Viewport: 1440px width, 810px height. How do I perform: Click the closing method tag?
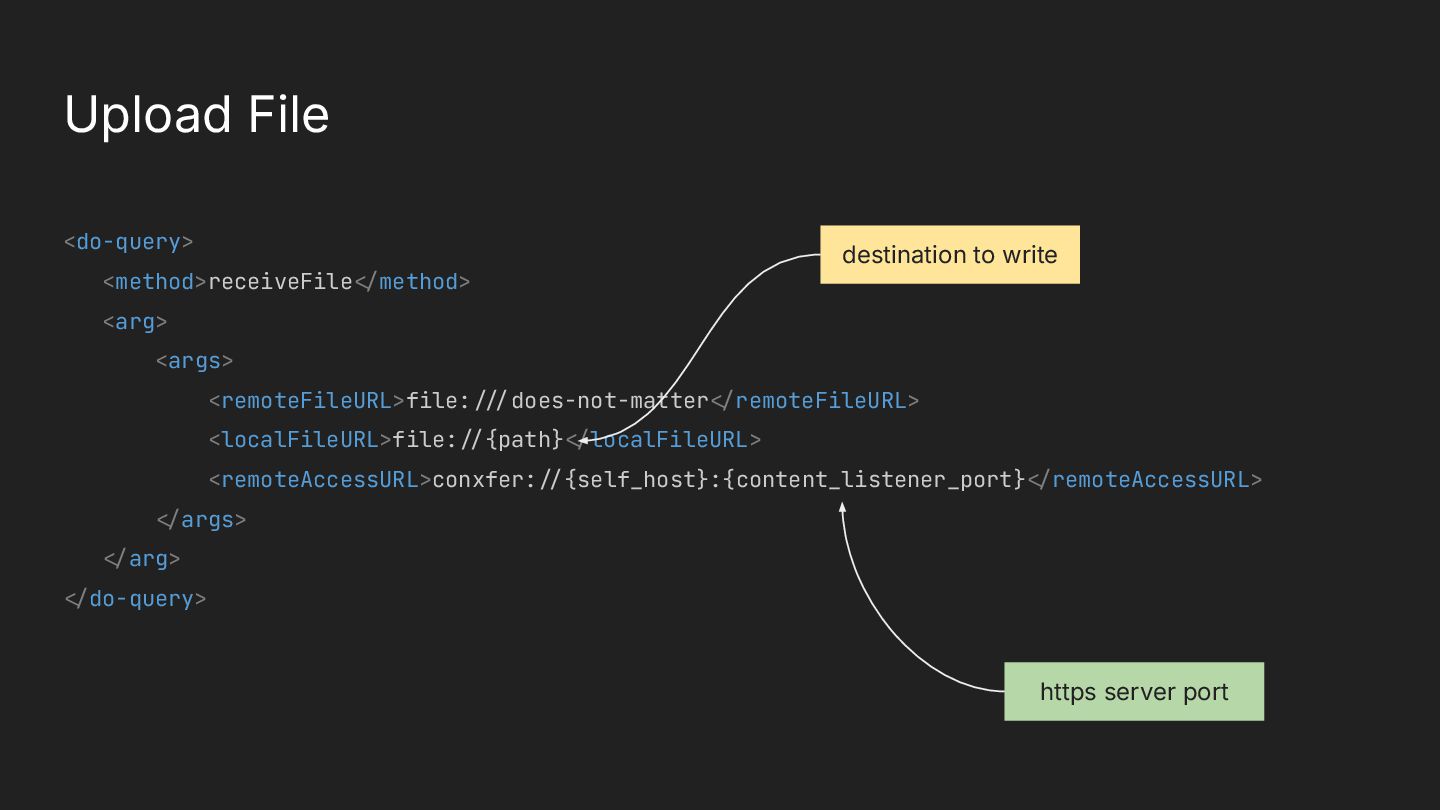pyautogui.click(x=412, y=282)
